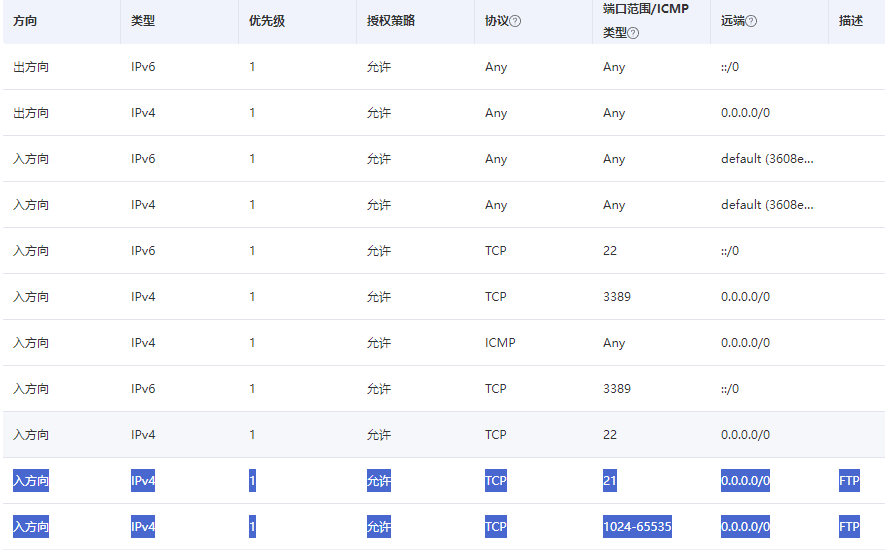Screen dimensions: 885x553
Task: Click the port 21 cell
Action: pos(610,481)
